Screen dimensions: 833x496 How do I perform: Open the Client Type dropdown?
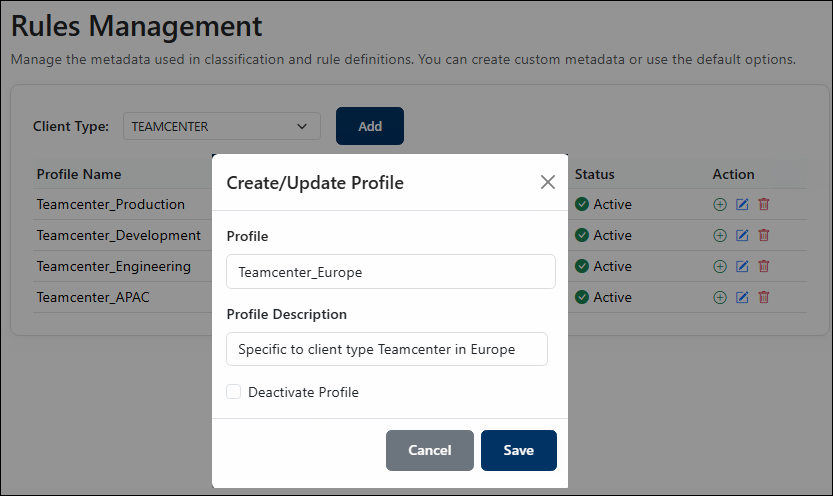click(x=222, y=126)
